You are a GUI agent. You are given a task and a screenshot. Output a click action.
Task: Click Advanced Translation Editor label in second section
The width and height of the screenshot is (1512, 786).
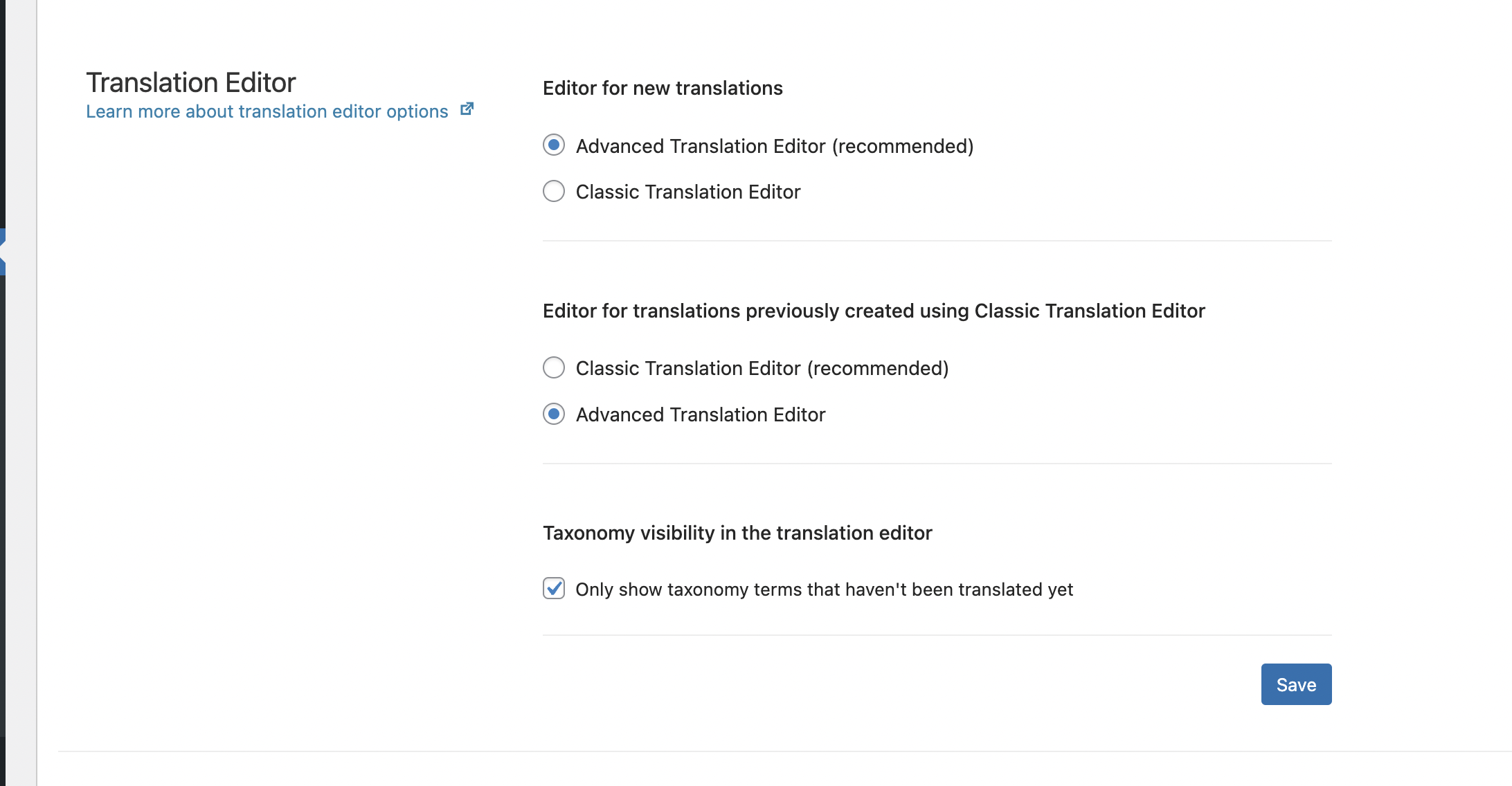click(x=701, y=414)
